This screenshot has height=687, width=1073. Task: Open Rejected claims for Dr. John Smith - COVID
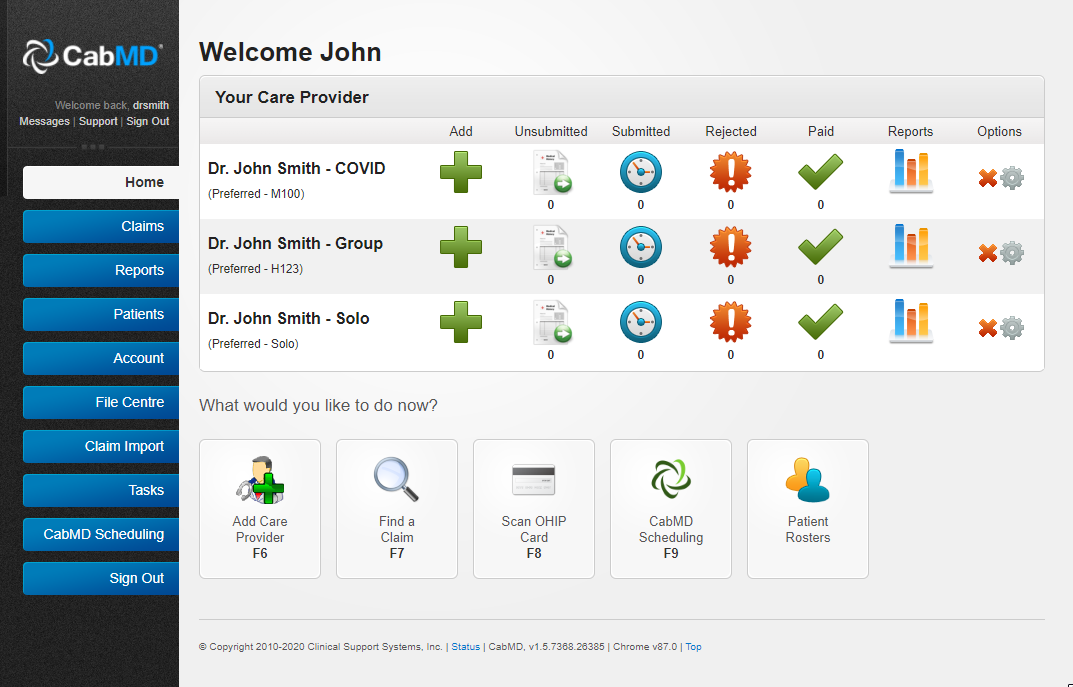730,172
